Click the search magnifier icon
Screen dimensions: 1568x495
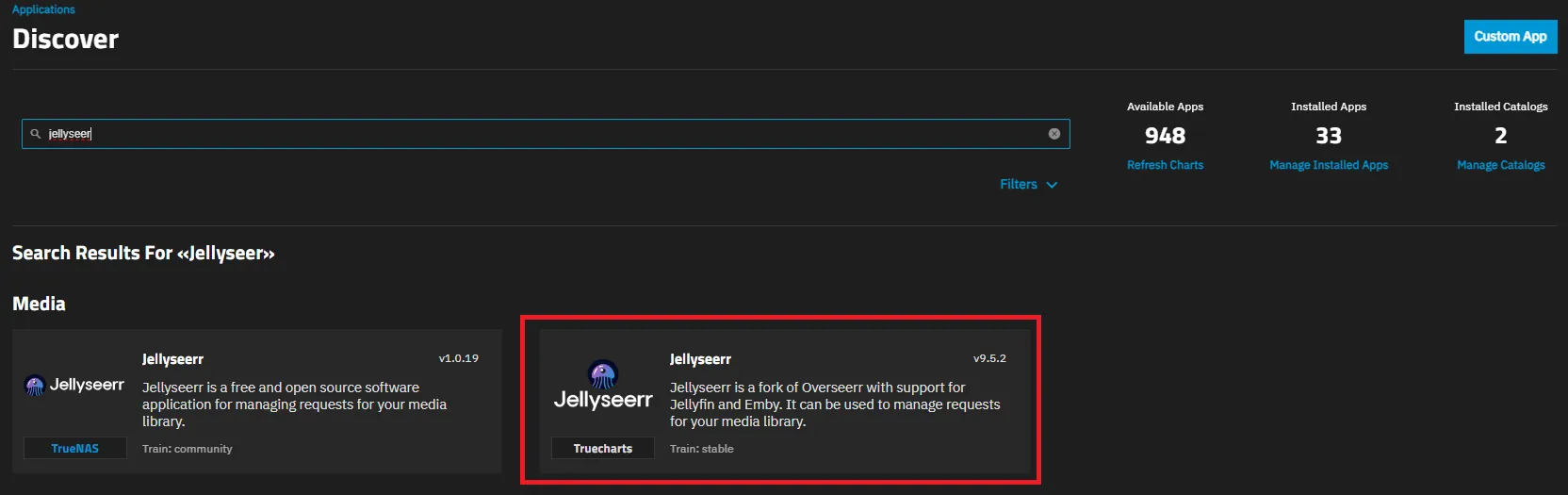pyautogui.click(x=36, y=134)
